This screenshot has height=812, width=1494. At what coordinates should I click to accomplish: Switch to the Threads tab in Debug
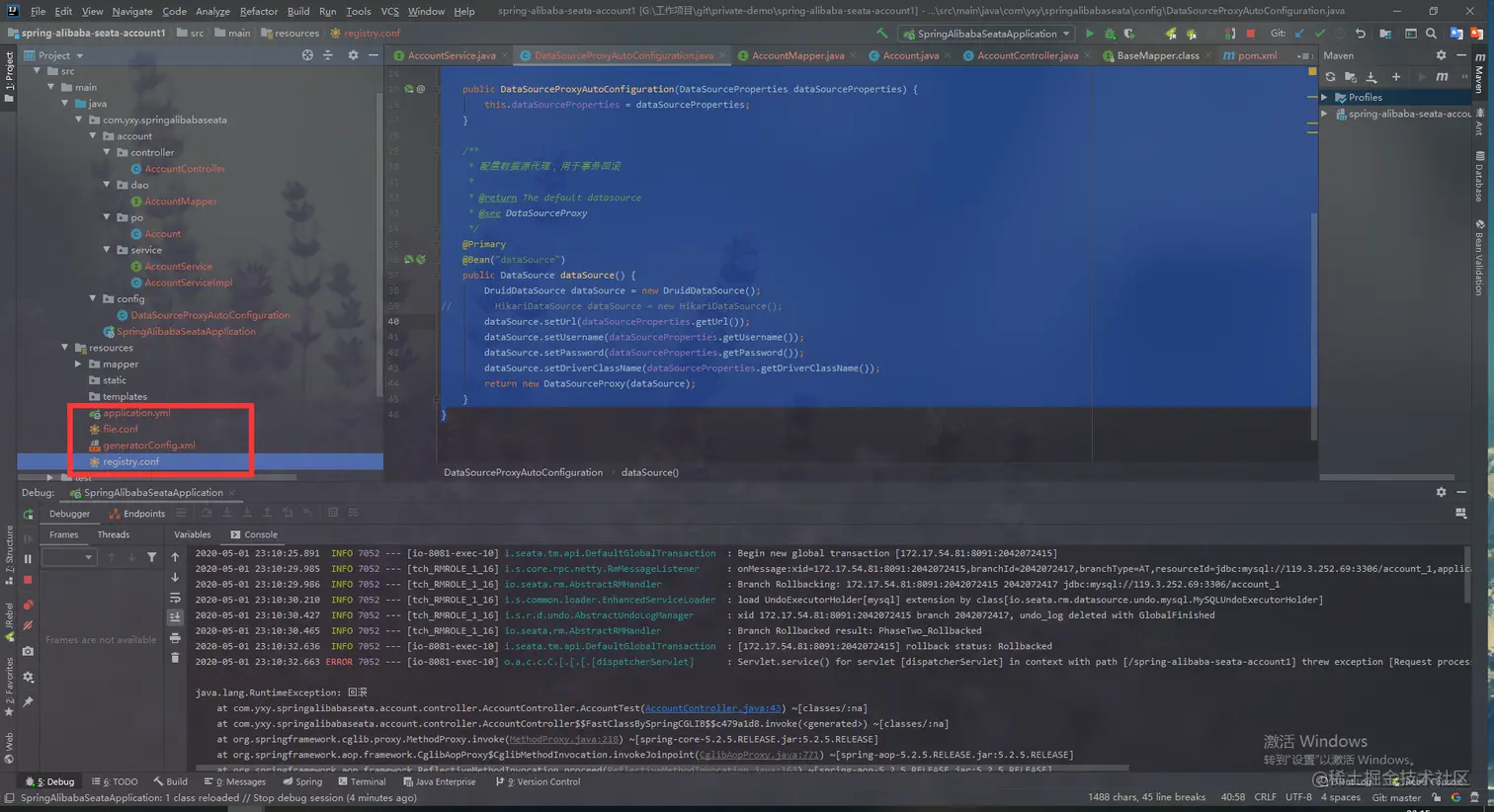click(113, 535)
